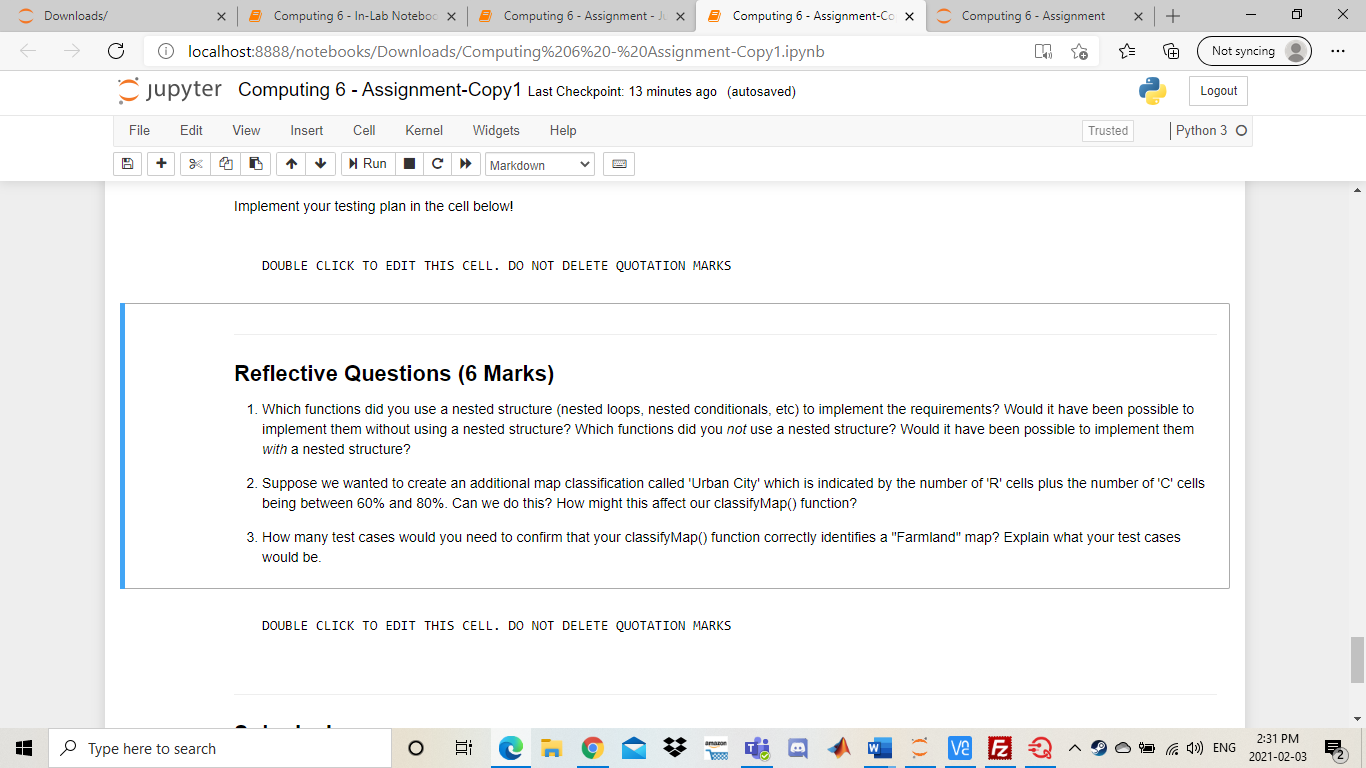Click the browser address bar URL

point(506,51)
